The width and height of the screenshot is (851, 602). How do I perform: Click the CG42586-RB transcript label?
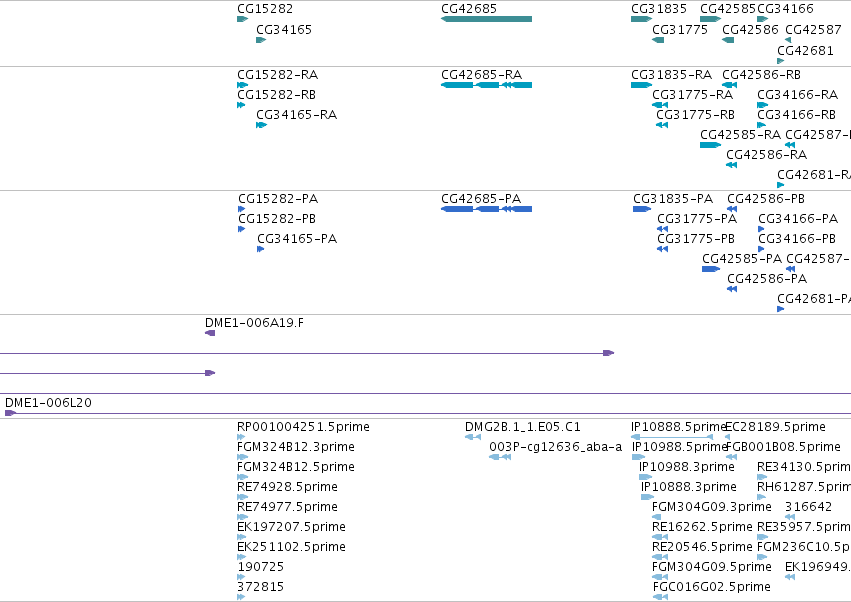[761, 74]
